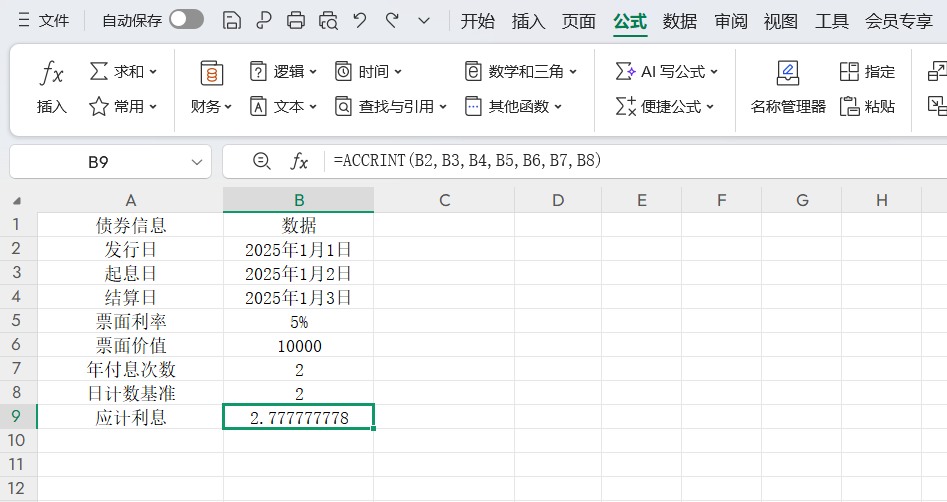The width and height of the screenshot is (947, 502).
Task: Open the 其他函数 dropdown
Action: click(513, 107)
